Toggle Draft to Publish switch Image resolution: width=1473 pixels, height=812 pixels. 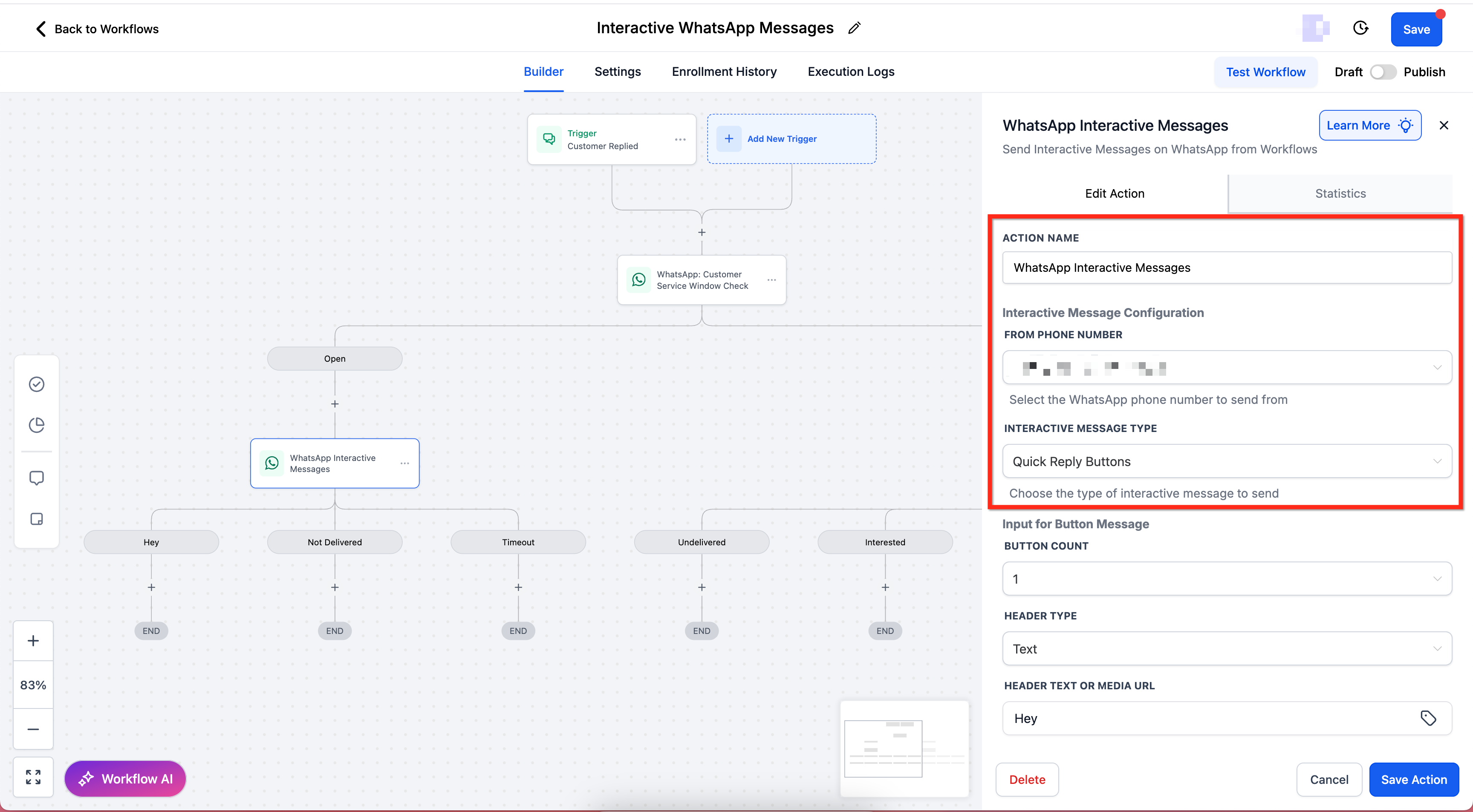[x=1383, y=72]
